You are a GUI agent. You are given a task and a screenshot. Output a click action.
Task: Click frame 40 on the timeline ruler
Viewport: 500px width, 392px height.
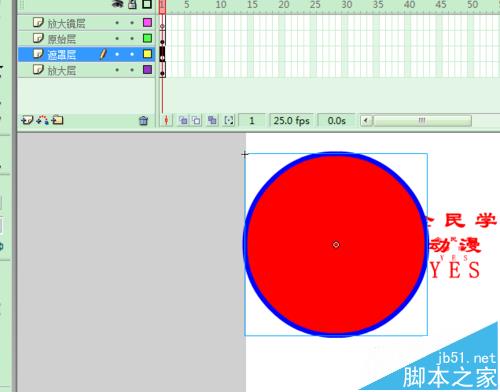click(x=409, y=5)
